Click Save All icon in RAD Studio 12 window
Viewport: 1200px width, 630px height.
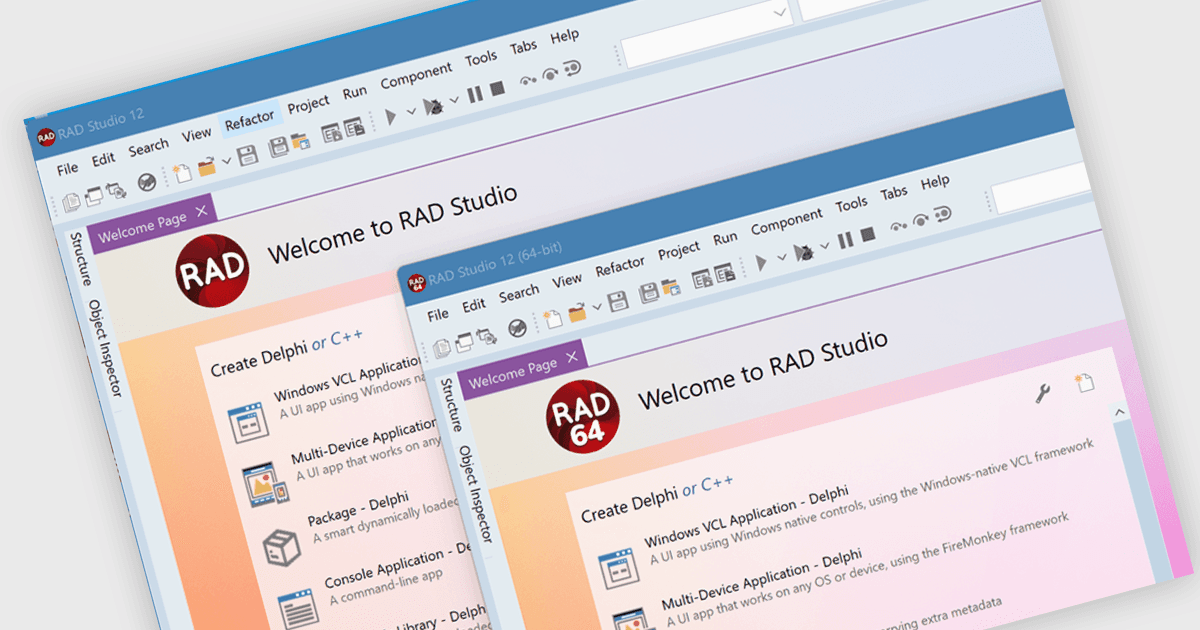[278, 146]
